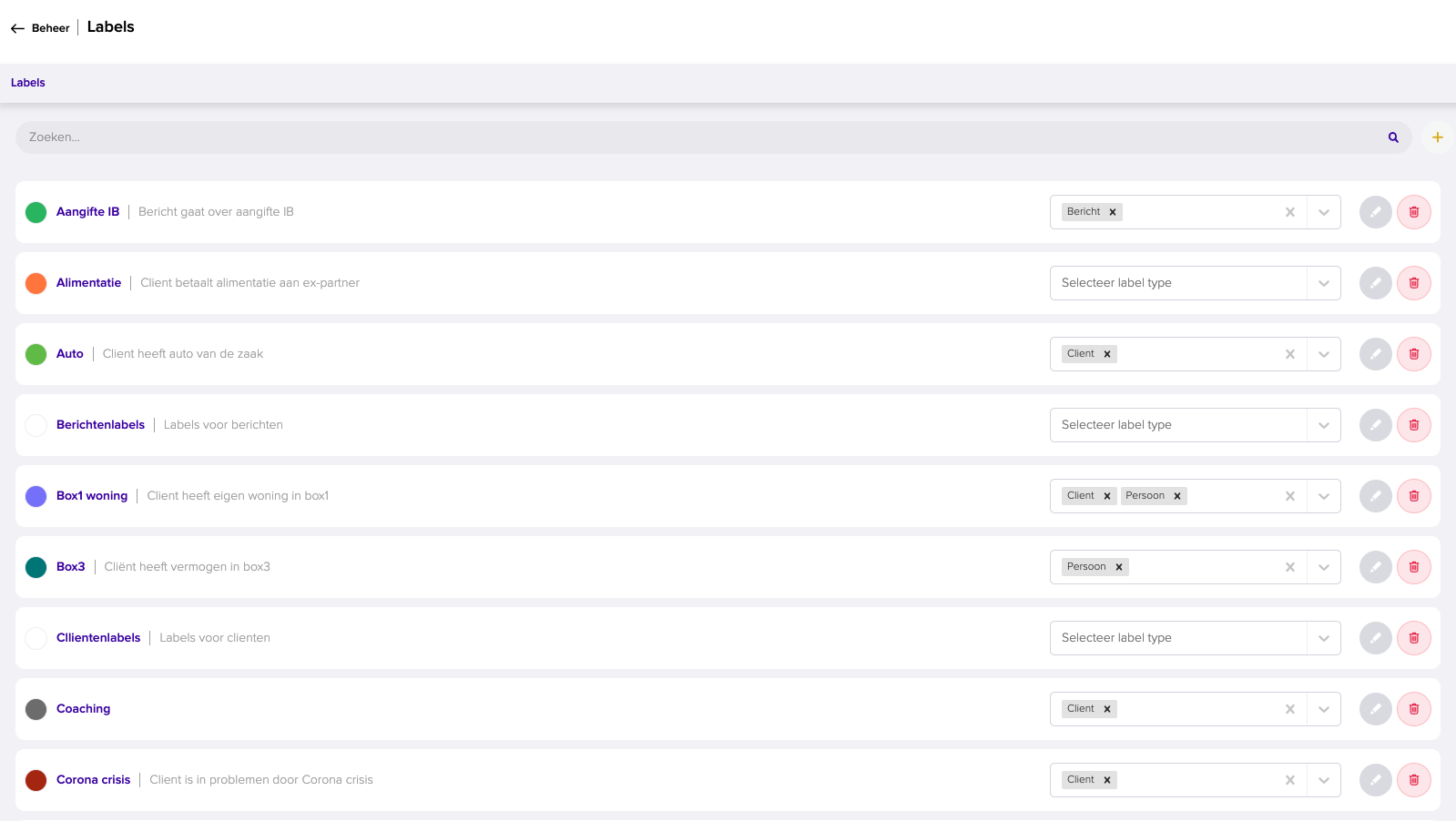Go back using the Beheer arrow

[17, 28]
